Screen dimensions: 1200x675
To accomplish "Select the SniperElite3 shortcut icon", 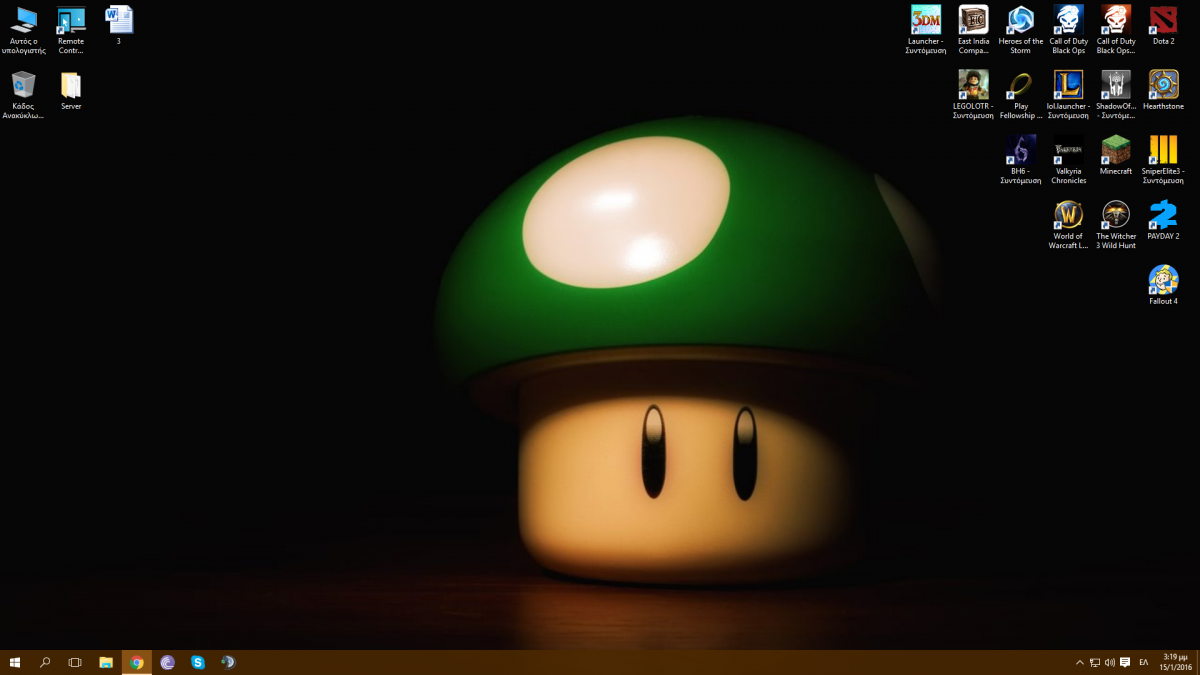I will point(1163,160).
